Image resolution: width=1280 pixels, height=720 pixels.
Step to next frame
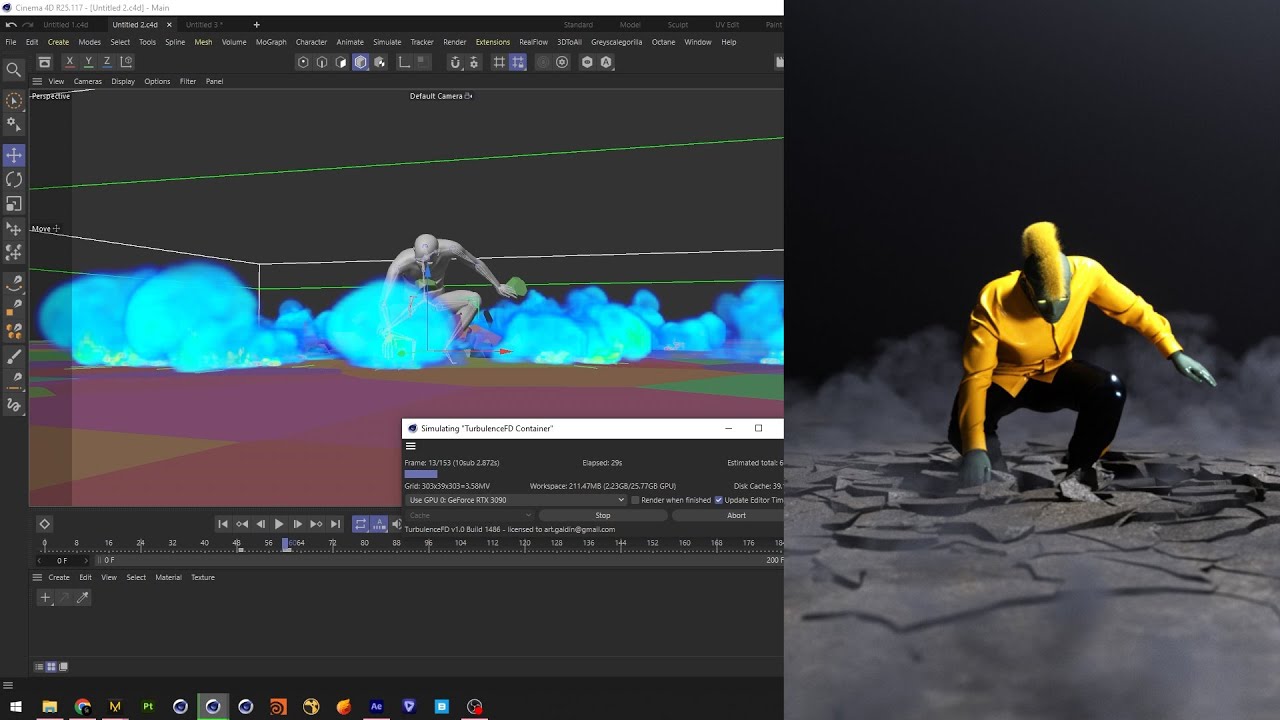pyautogui.click(x=297, y=524)
